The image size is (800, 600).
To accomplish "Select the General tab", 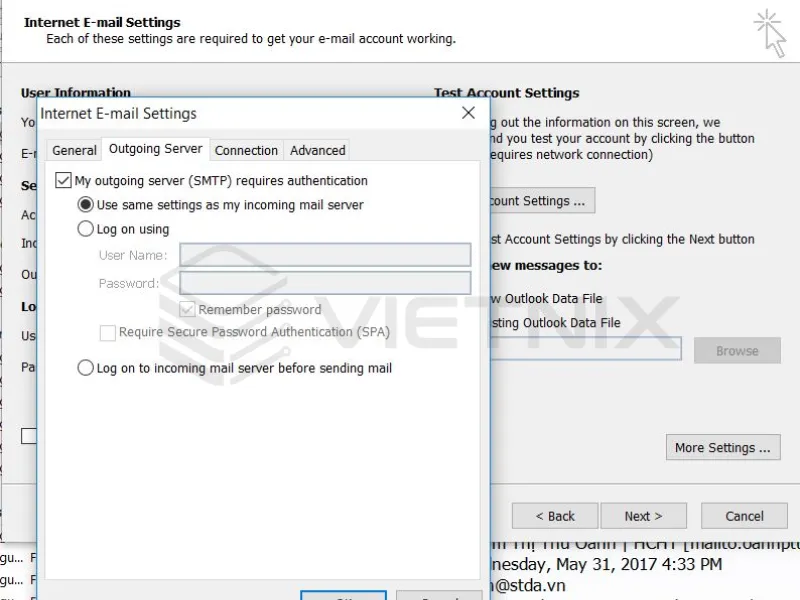I will coord(73,150).
